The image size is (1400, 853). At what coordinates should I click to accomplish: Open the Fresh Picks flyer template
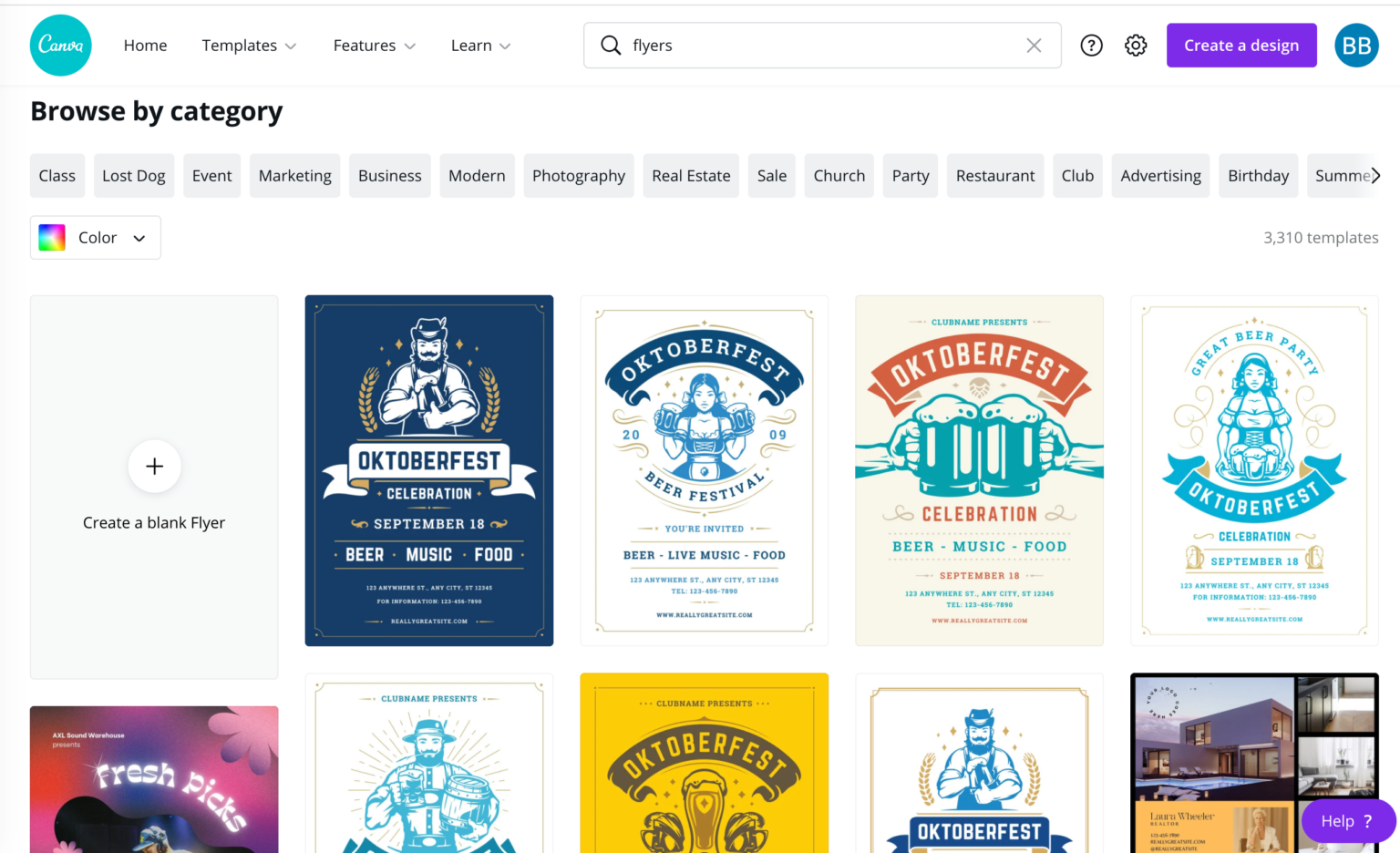coord(154,780)
